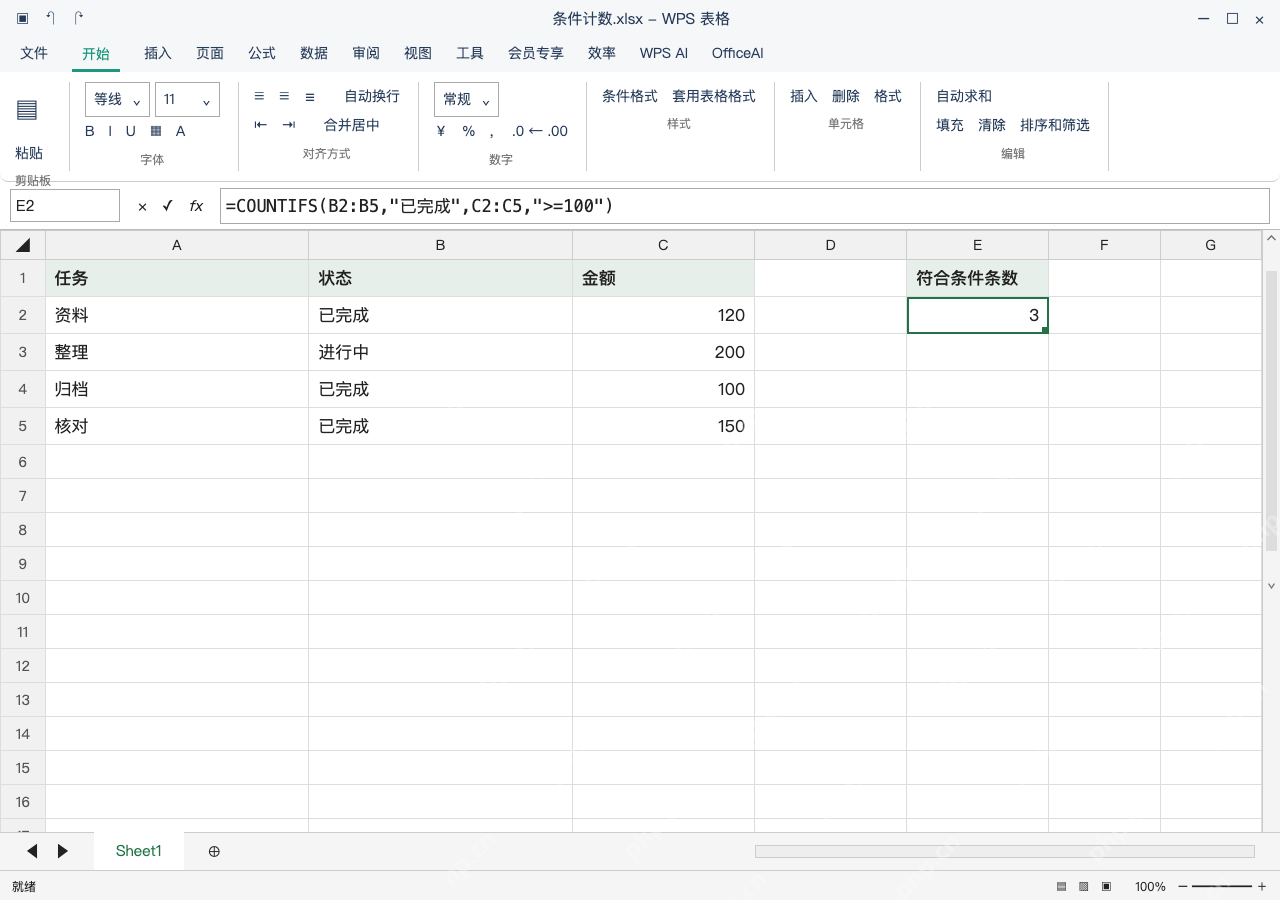Click the 自动求和 AutoSum button
1280x900 pixels.
tap(964, 96)
